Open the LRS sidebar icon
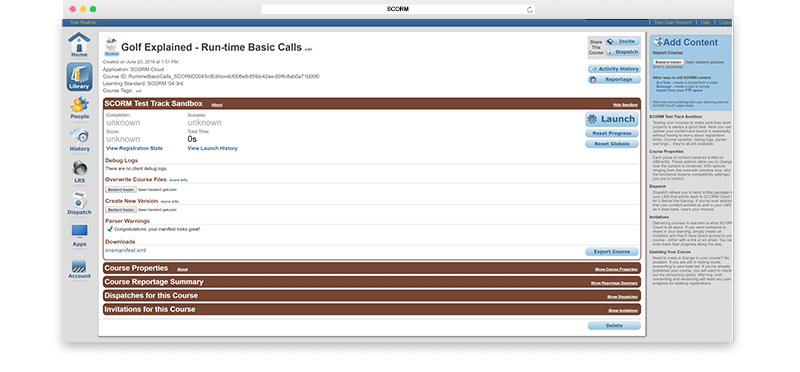This screenshot has height=372, width=800. coord(80,172)
